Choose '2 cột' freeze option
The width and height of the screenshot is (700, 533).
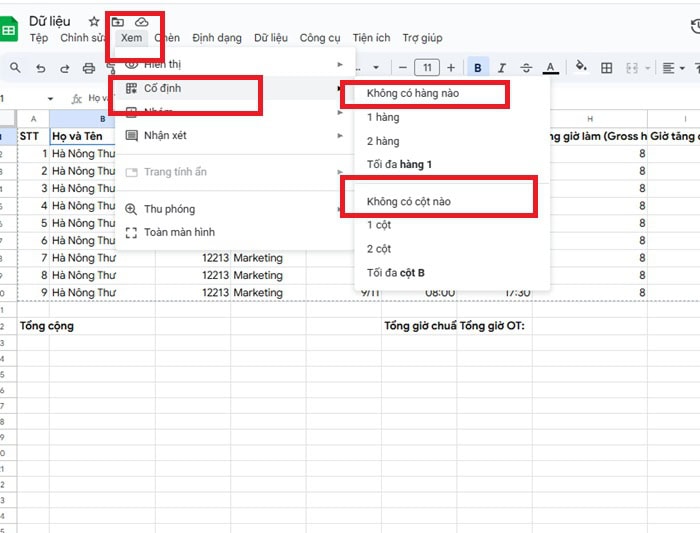pos(379,248)
